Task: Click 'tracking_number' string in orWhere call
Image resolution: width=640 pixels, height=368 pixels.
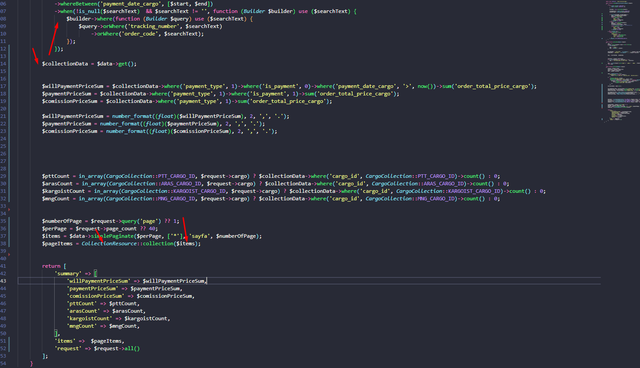Action: click(x=155, y=26)
